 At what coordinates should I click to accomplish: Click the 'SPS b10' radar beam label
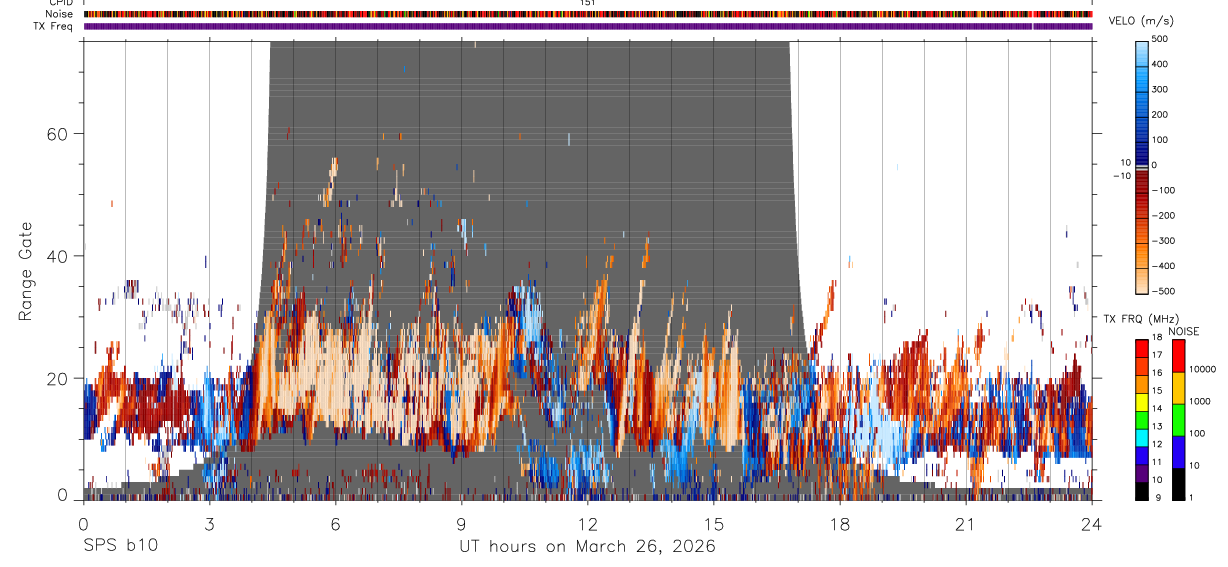pyautogui.click(x=119, y=547)
